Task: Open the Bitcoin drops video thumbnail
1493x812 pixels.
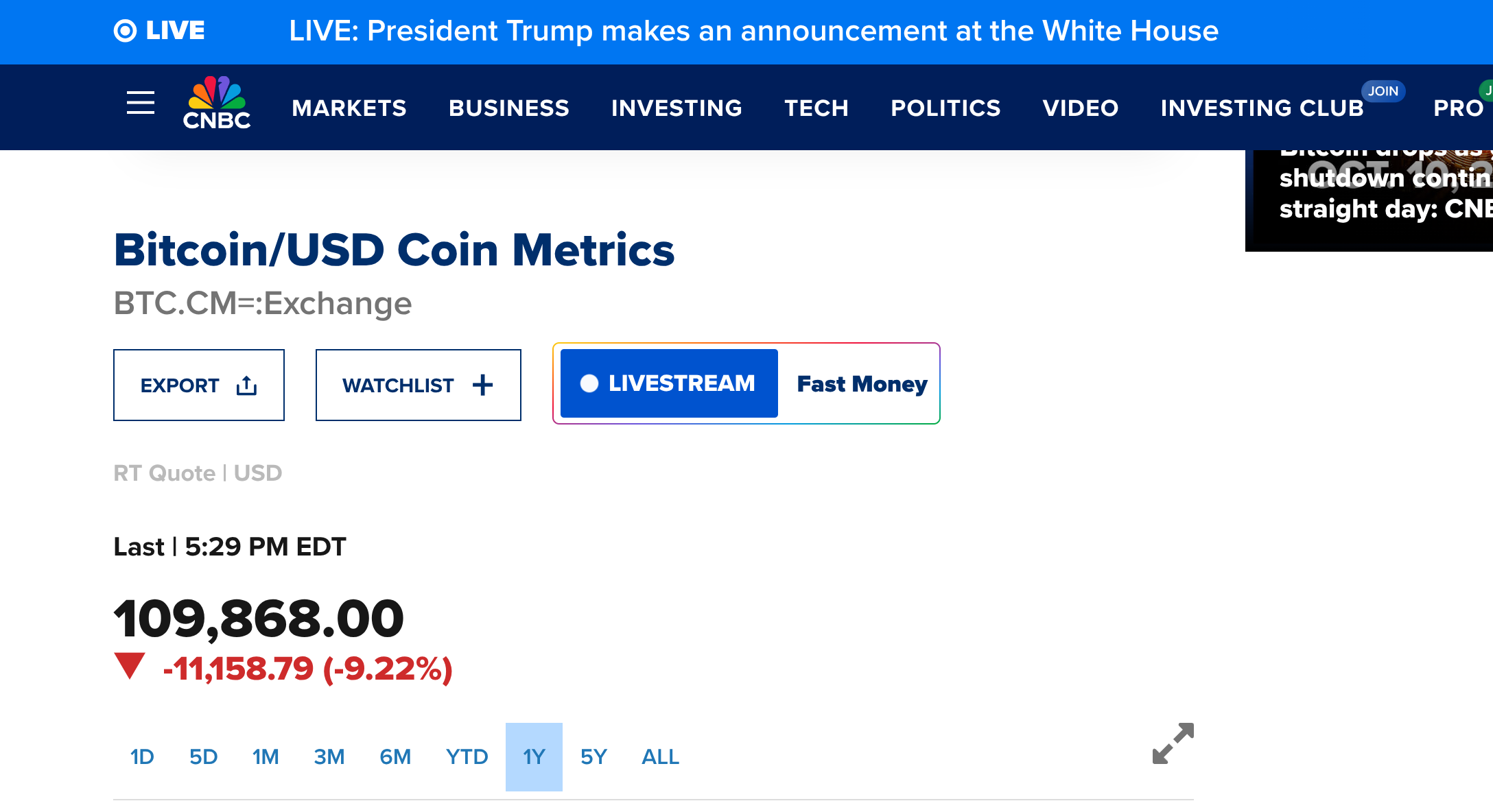Action: click(1369, 200)
